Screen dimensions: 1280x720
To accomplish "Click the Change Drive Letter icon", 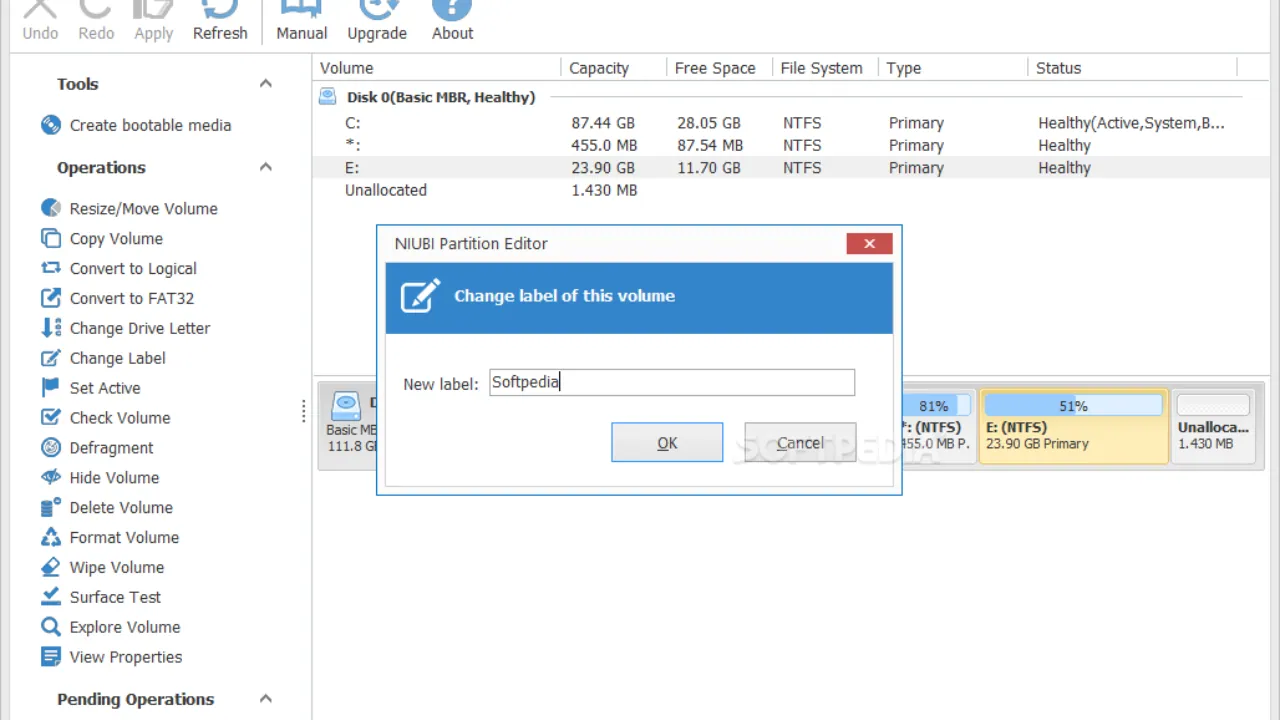I will coord(51,328).
